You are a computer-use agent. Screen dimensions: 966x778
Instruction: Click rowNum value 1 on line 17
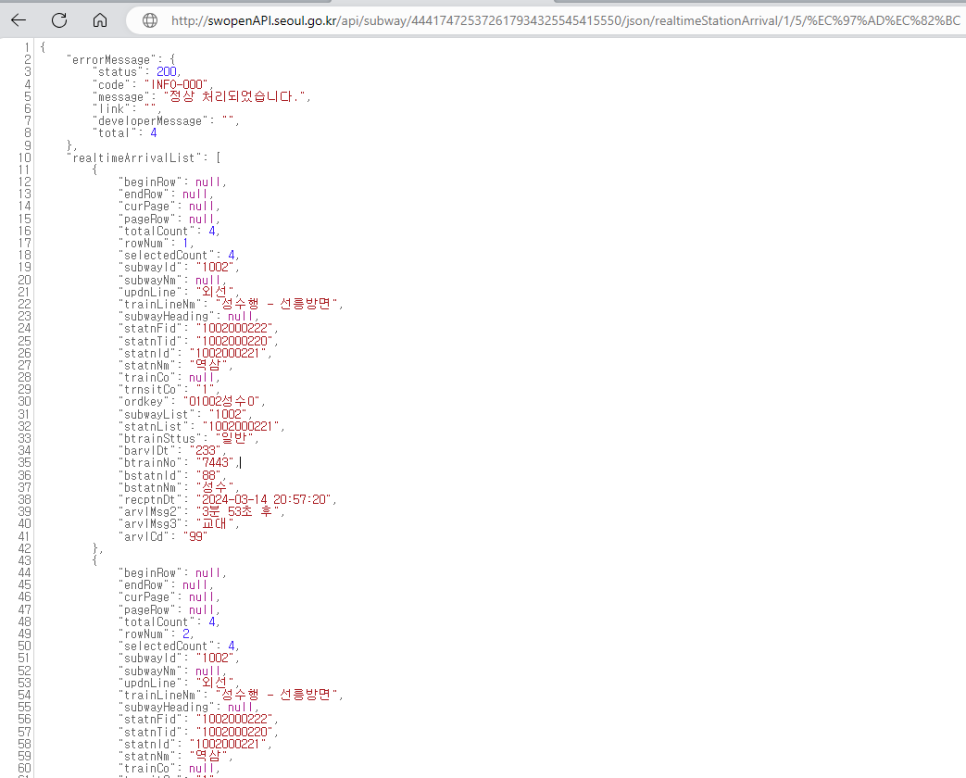pyautogui.click(x=185, y=243)
